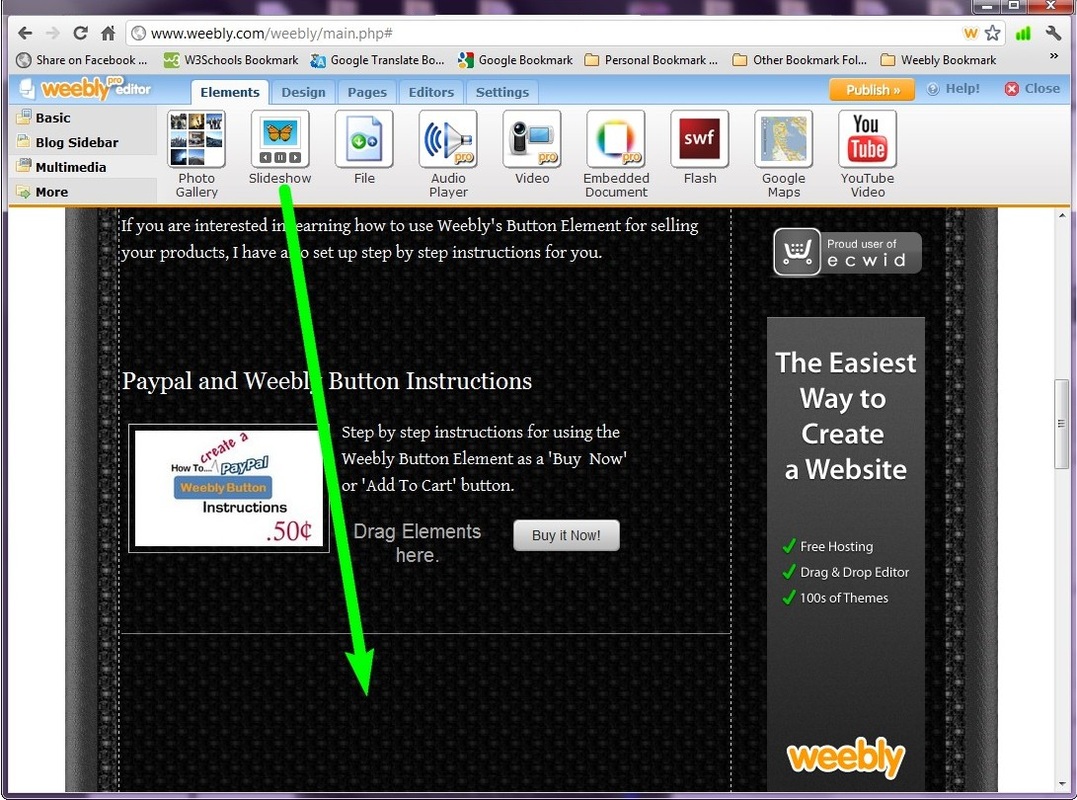Screen dimensions: 1077x800
Task: Show more bookmarks with chevron
Action: point(1054,57)
